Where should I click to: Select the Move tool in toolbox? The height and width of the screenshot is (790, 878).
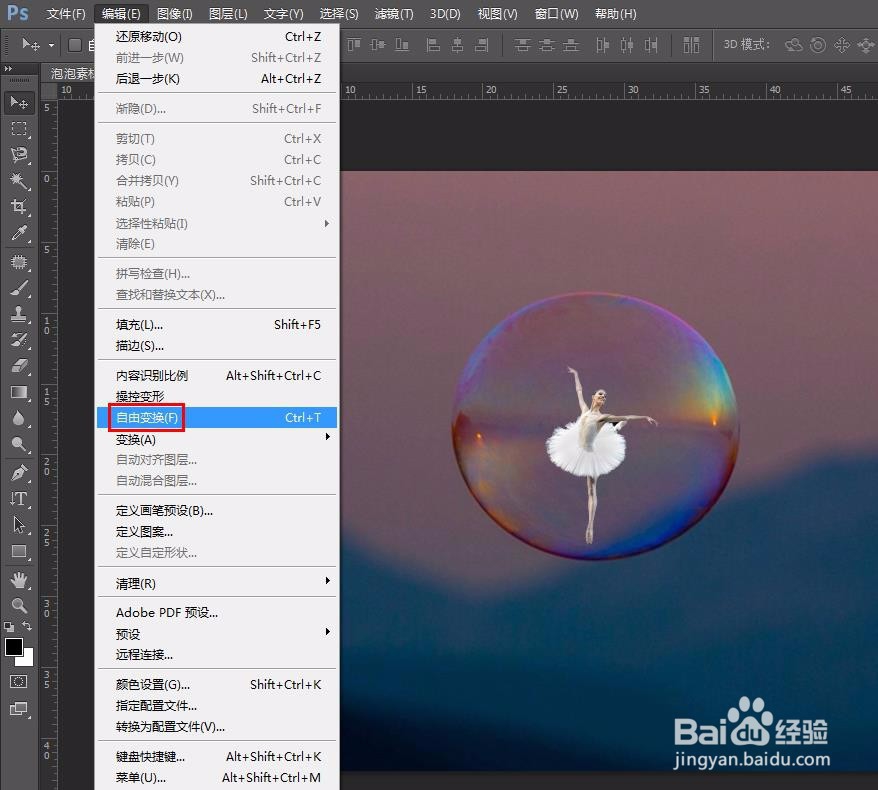pos(19,102)
